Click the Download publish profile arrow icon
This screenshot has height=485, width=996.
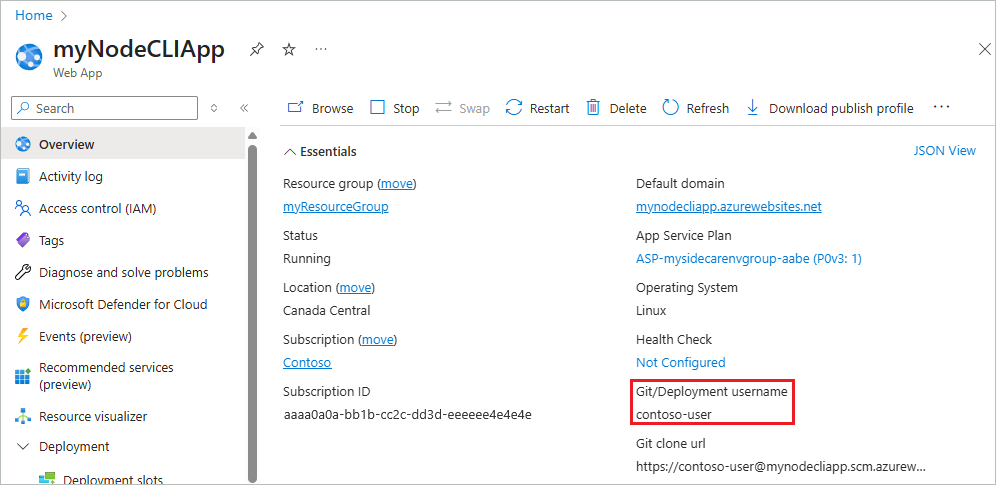(752, 108)
